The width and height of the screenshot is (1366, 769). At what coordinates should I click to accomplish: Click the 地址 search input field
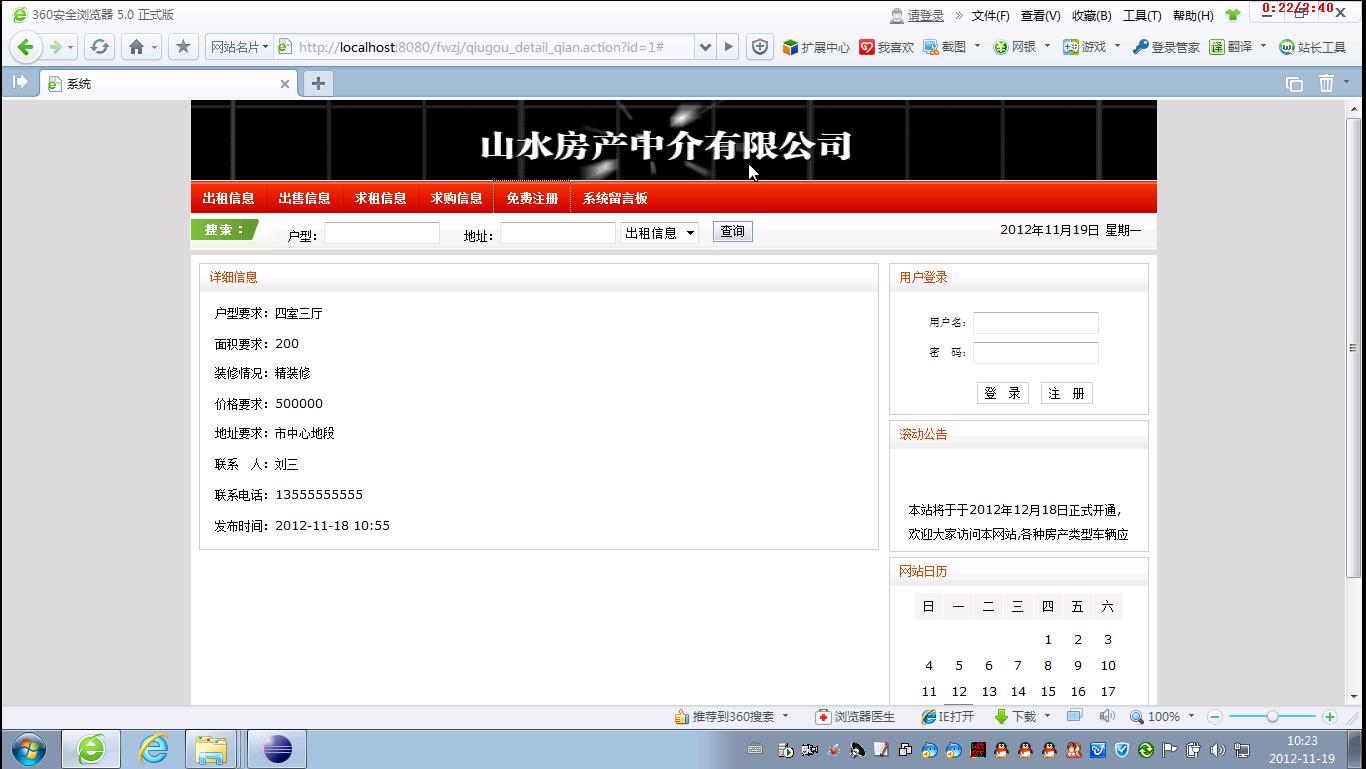557,233
